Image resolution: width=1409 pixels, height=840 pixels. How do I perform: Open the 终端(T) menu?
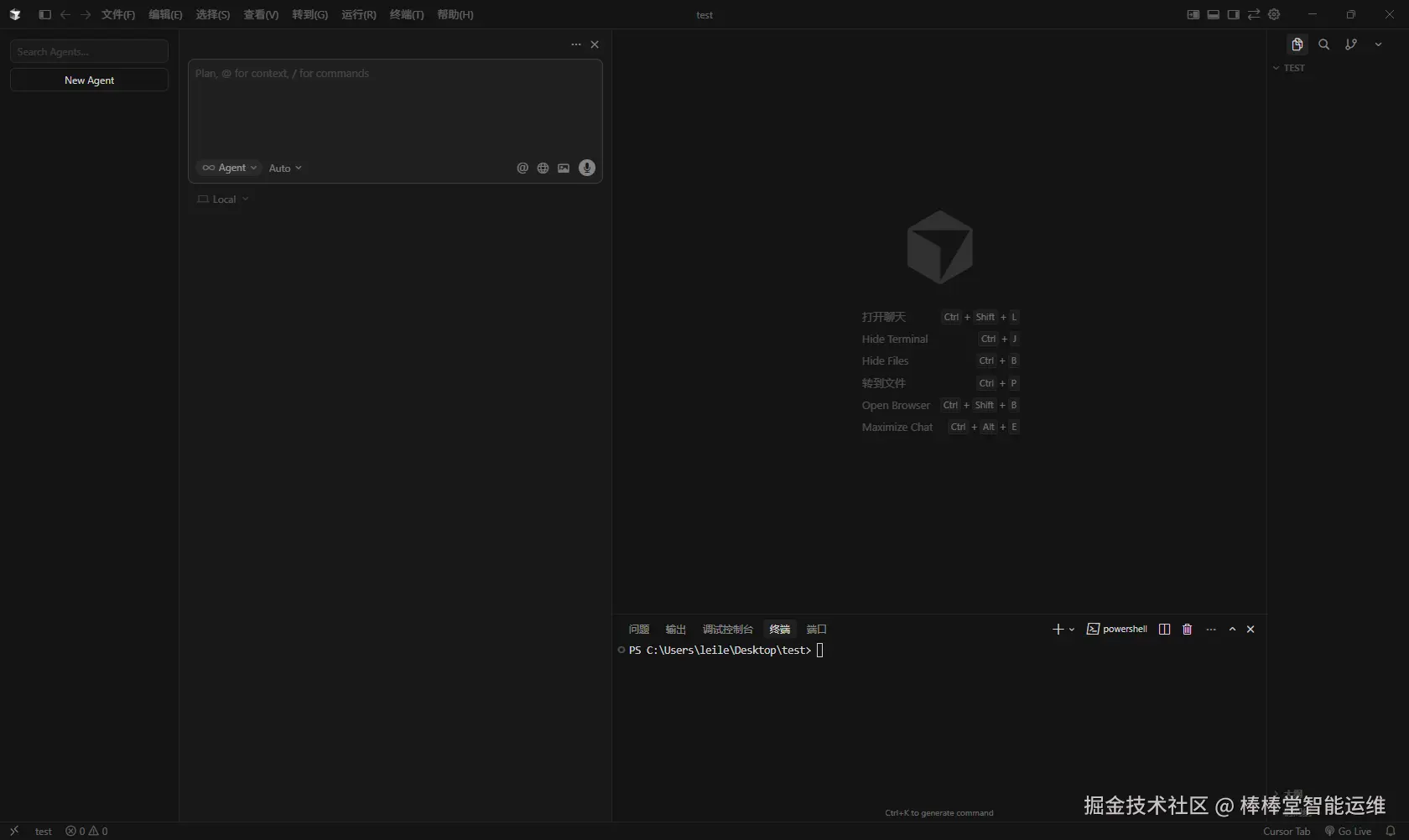407,14
